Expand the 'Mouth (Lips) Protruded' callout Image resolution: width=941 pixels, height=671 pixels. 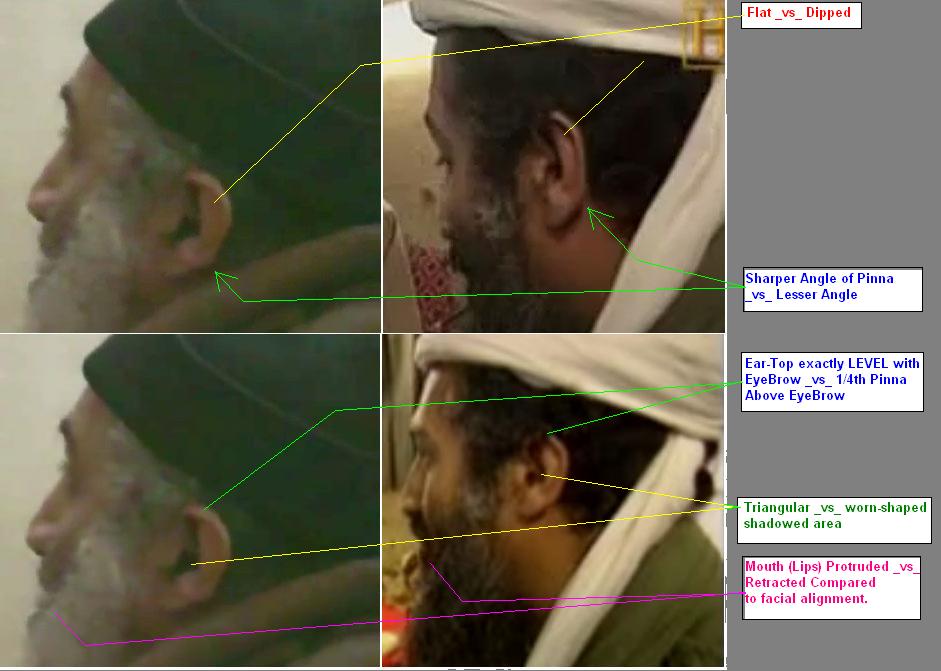(x=830, y=588)
